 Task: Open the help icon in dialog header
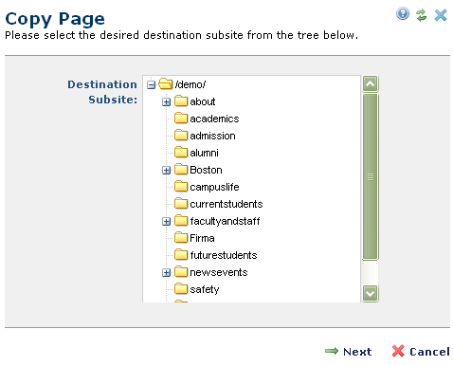tap(402, 14)
